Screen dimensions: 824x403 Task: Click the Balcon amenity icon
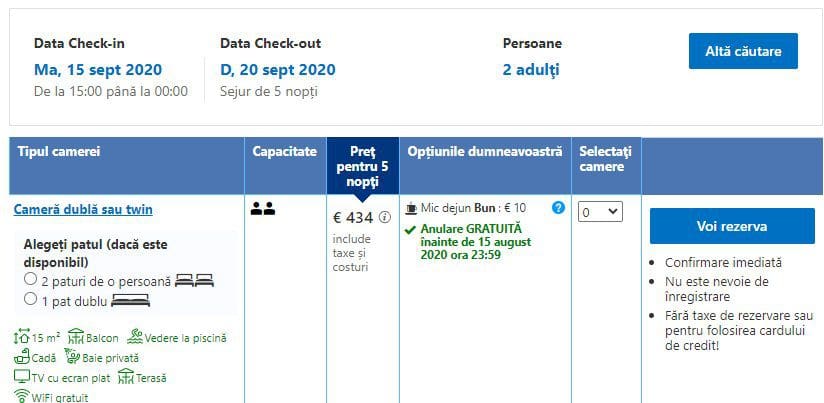(x=76, y=337)
